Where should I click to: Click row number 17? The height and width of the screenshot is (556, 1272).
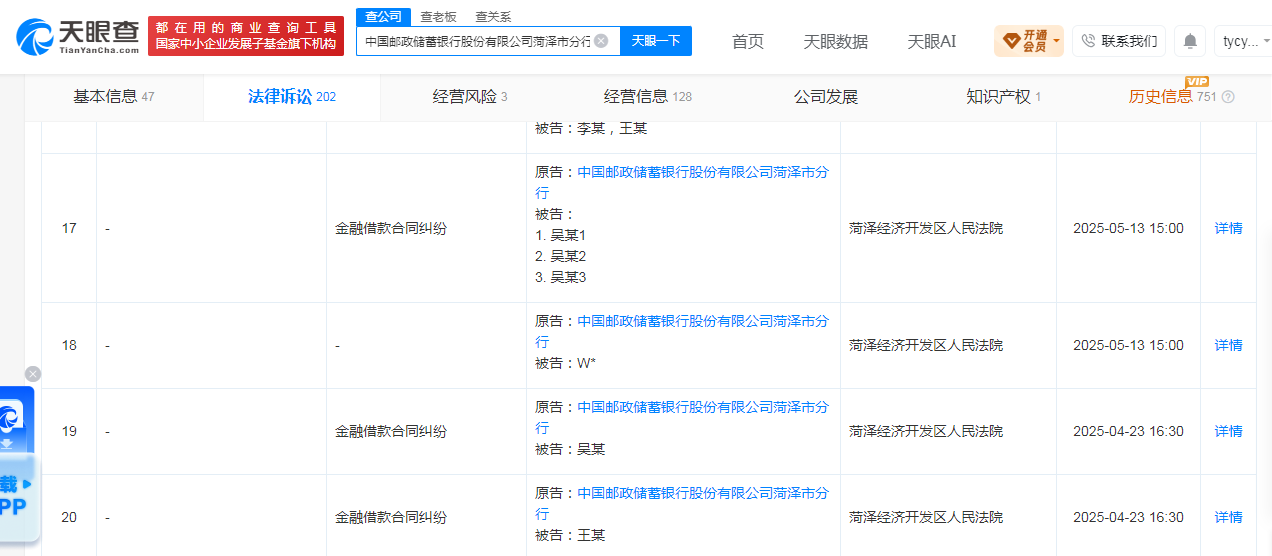(69, 228)
